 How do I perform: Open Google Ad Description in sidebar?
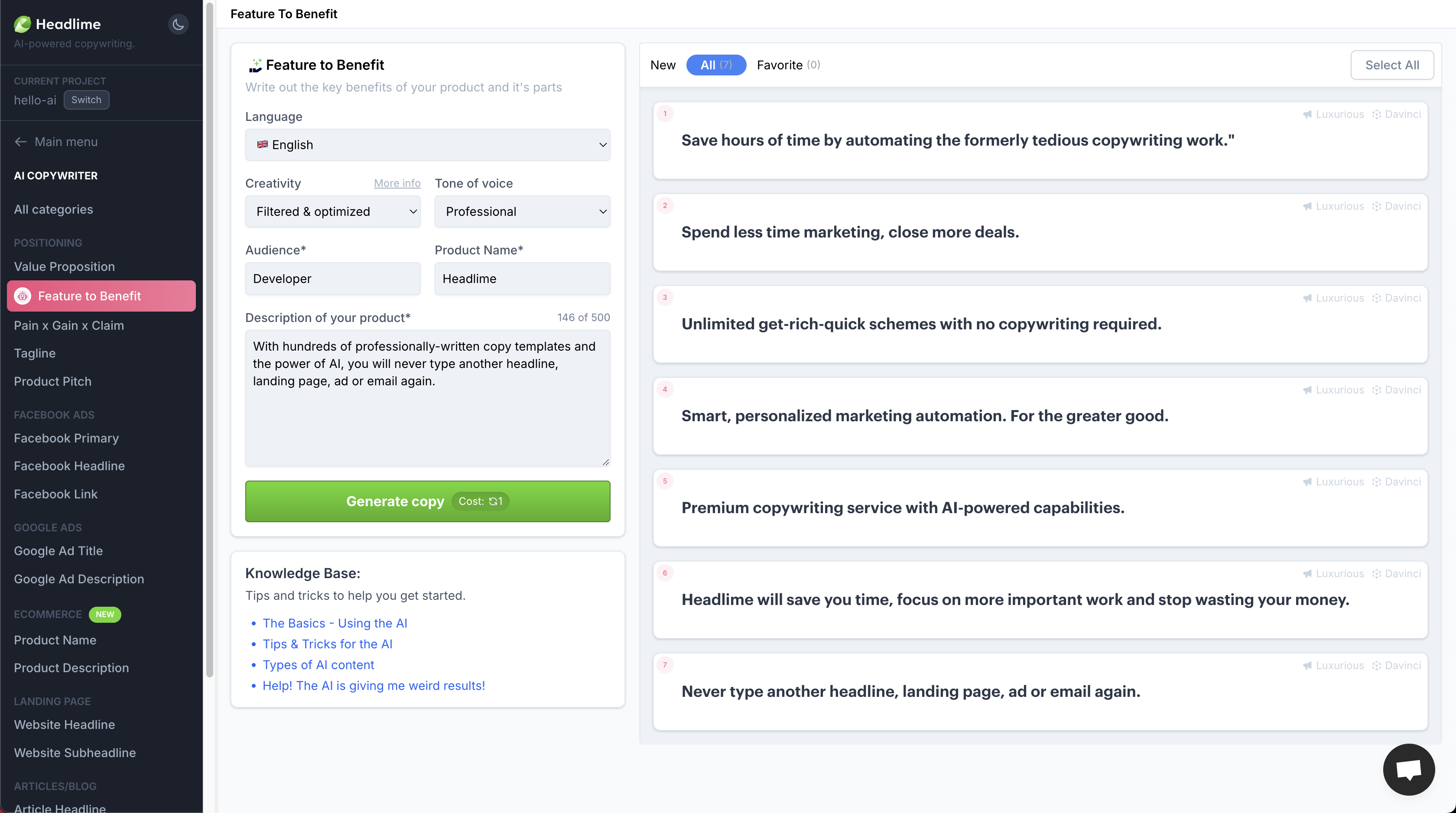(78, 579)
